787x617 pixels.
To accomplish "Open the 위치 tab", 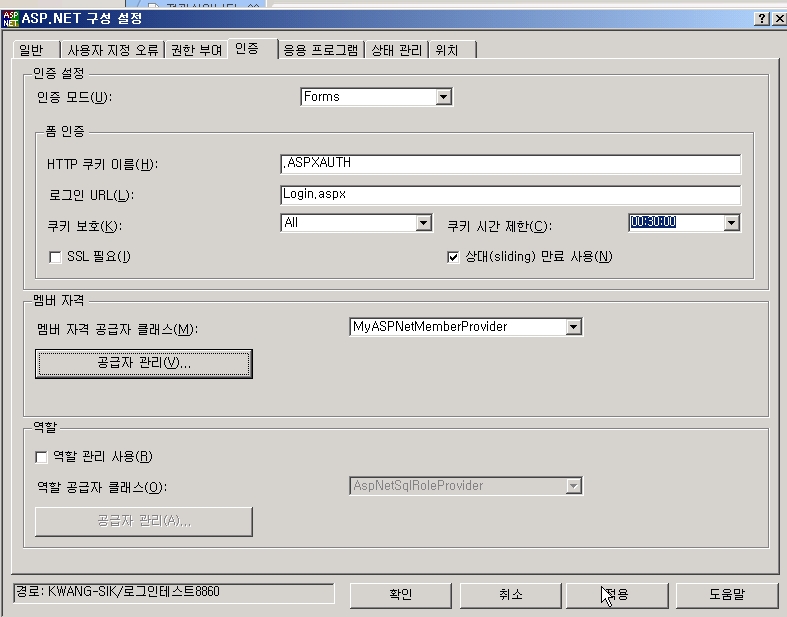I will [452, 50].
